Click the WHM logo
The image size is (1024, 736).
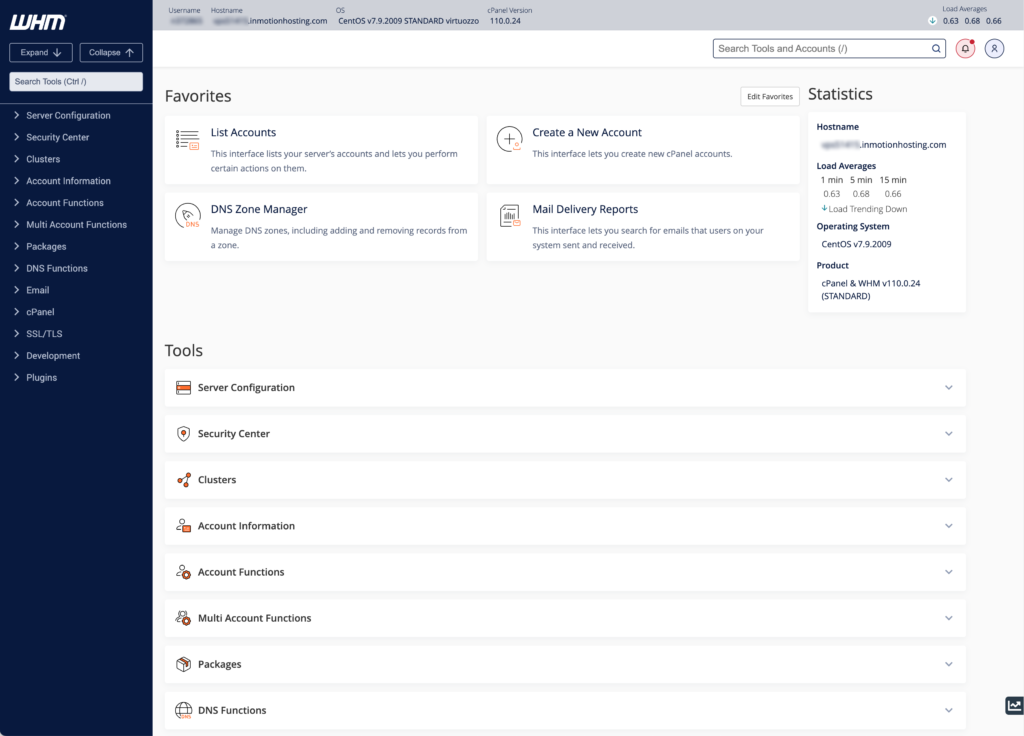point(38,22)
